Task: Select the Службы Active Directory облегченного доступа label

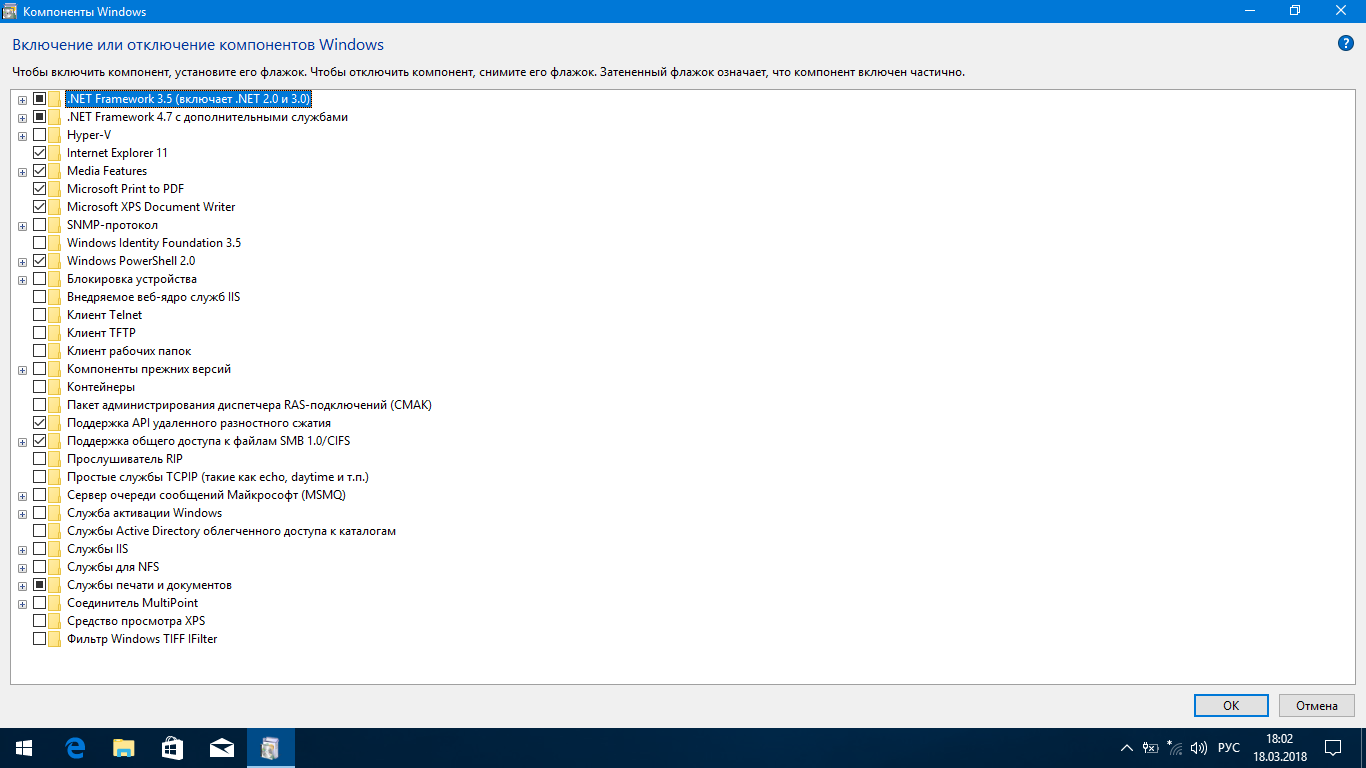Action: click(x=231, y=531)
